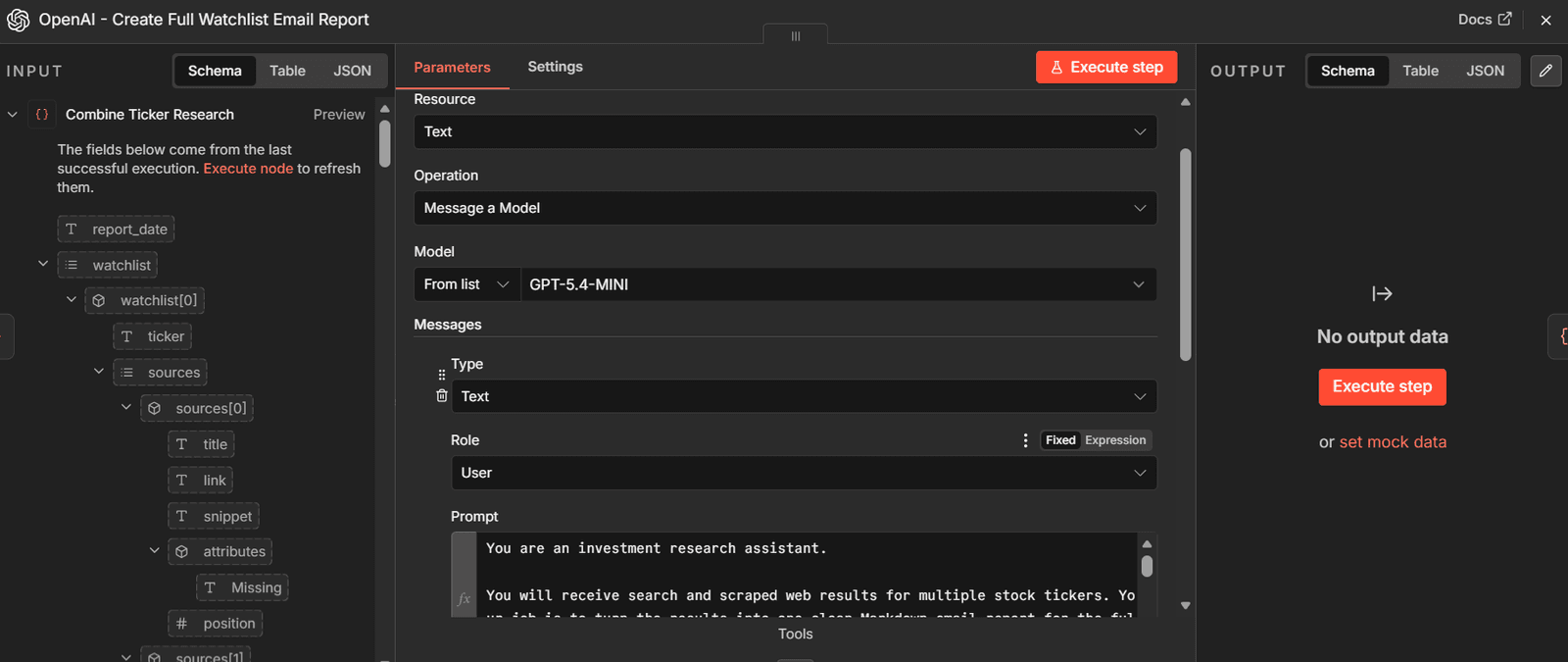Select the link field pill

pyautogui.click(x=200, y=481)
